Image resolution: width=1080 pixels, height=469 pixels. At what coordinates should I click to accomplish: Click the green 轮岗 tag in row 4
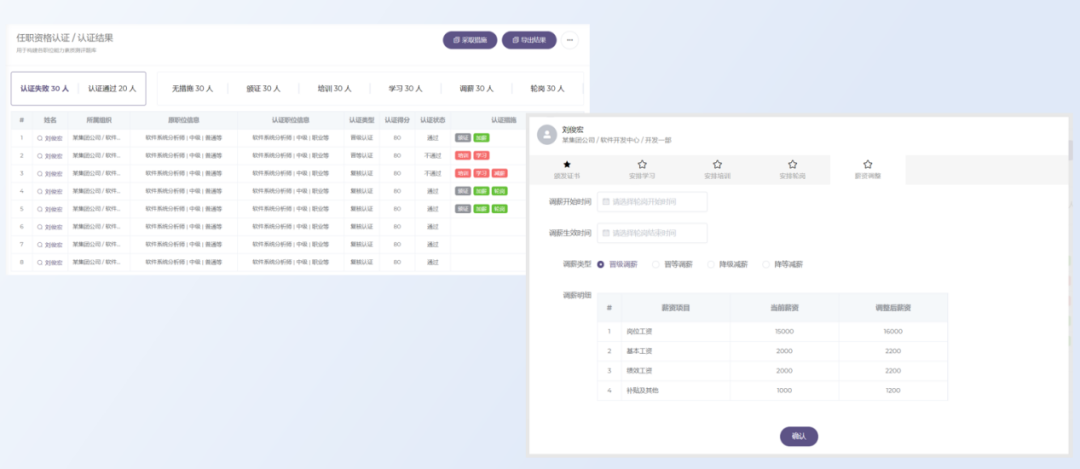point(499,191)
